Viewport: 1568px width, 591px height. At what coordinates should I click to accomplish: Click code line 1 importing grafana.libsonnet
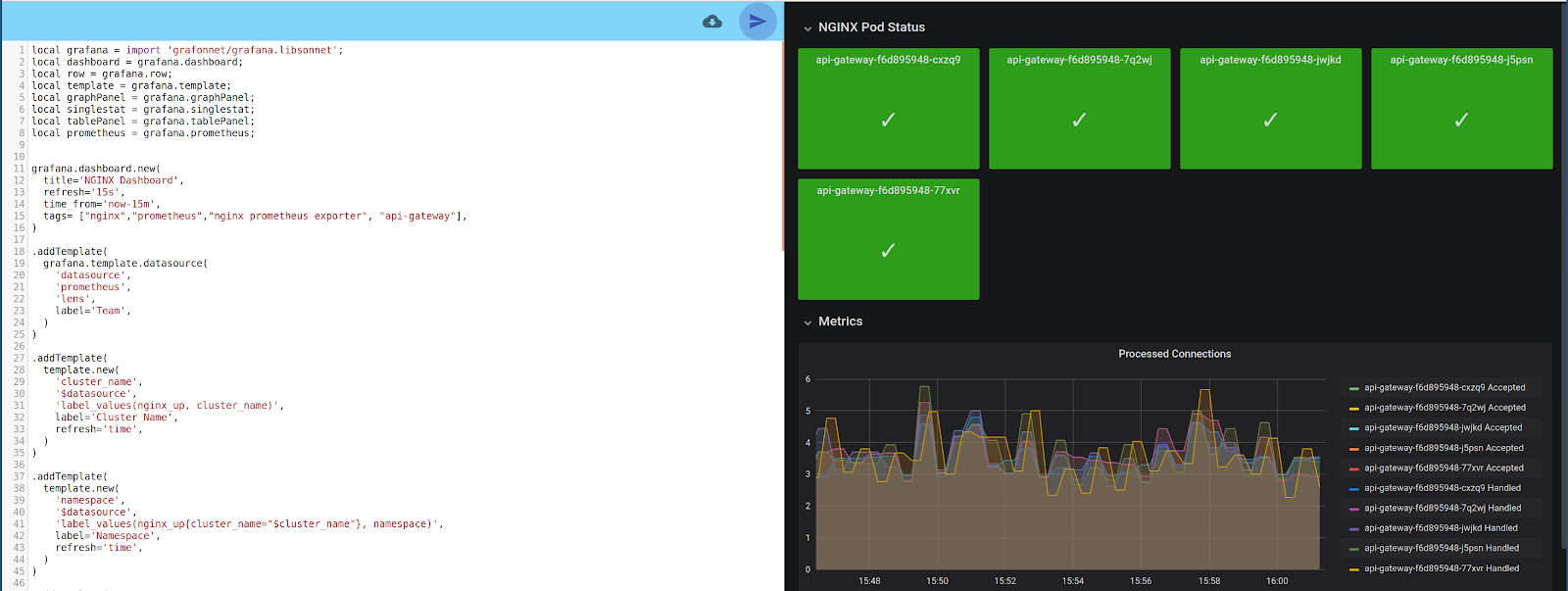(187, 50)
